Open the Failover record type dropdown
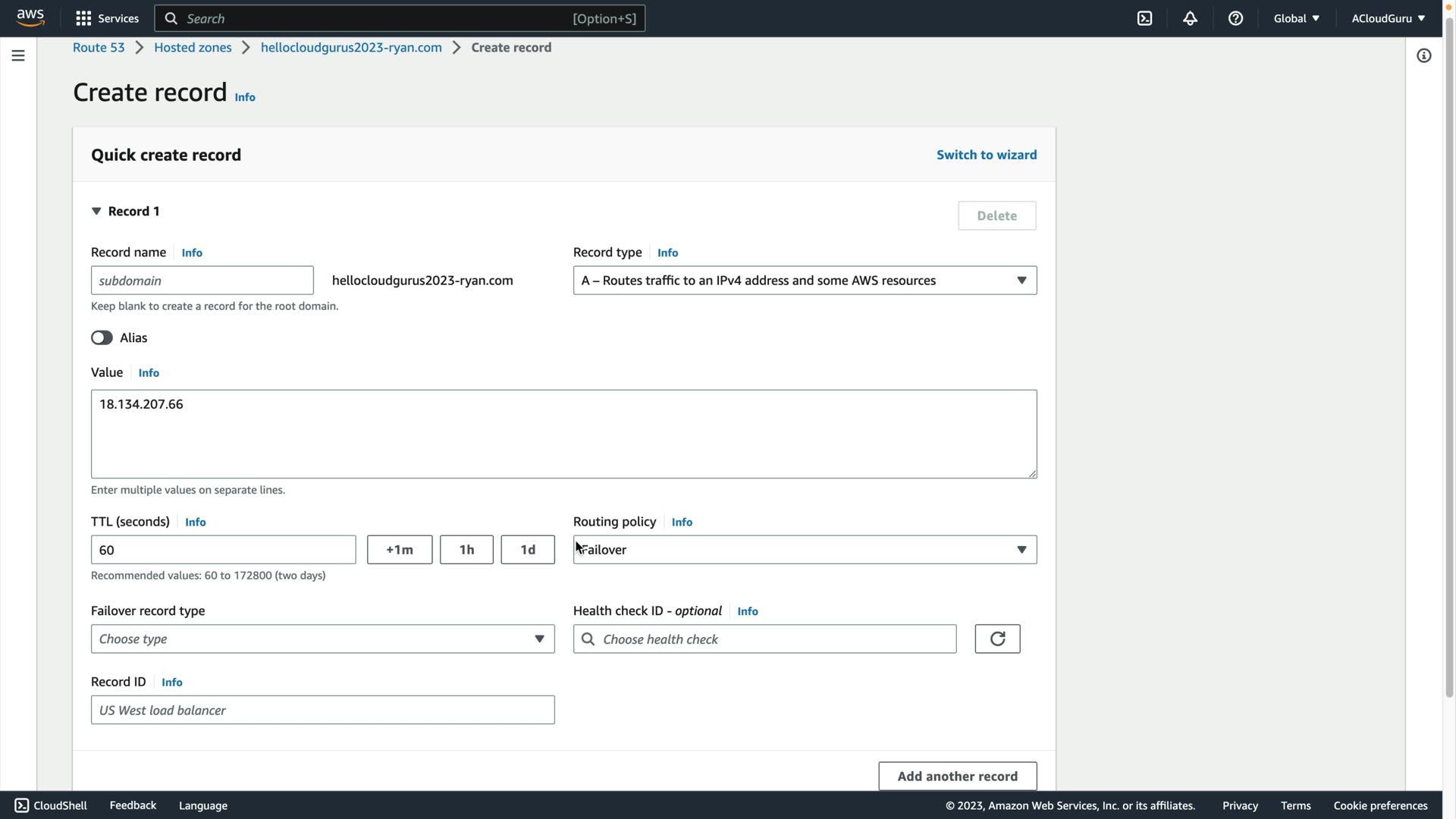 point(322,639)
